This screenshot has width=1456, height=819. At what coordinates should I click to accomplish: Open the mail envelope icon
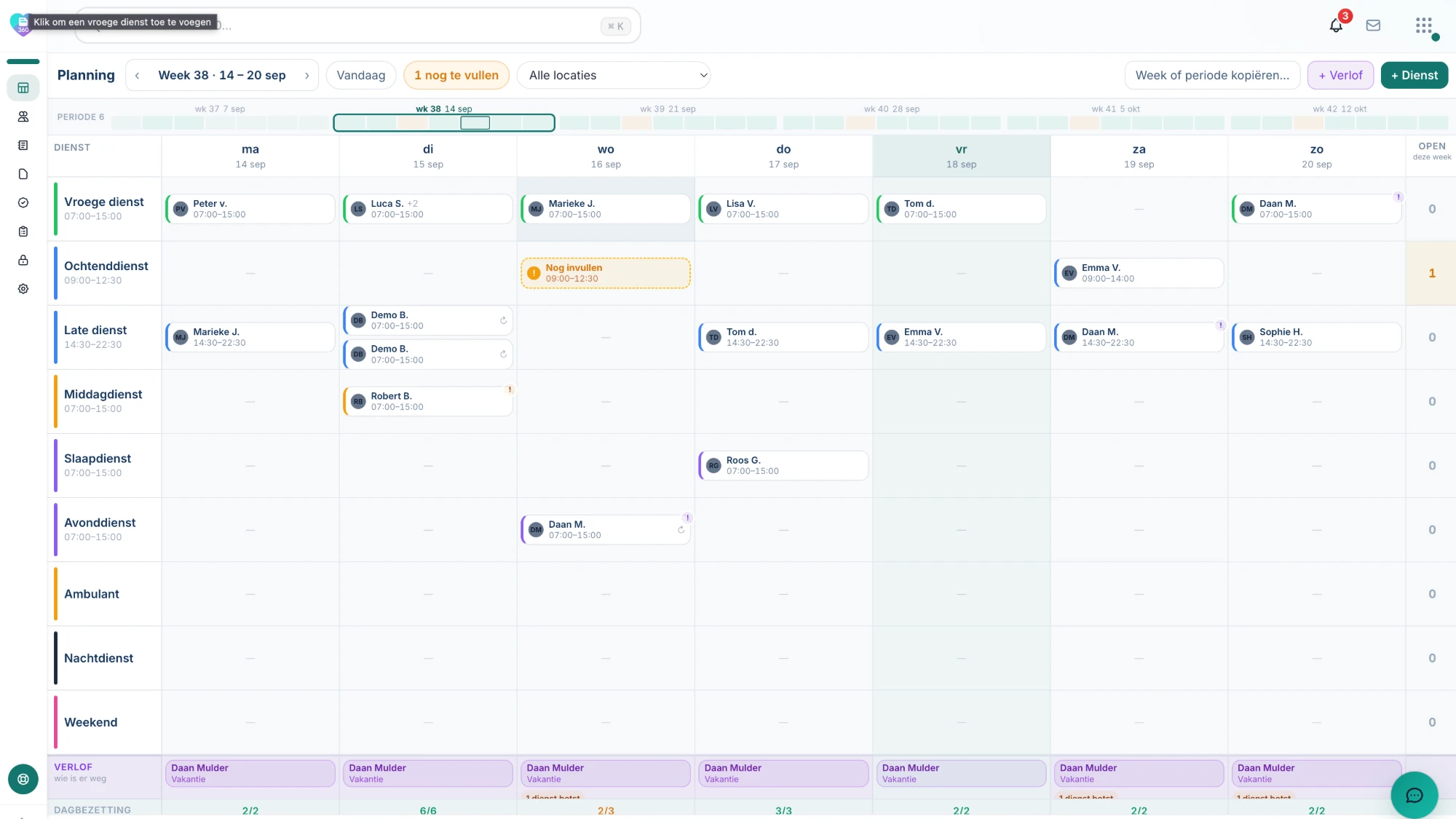(1374, 25)
